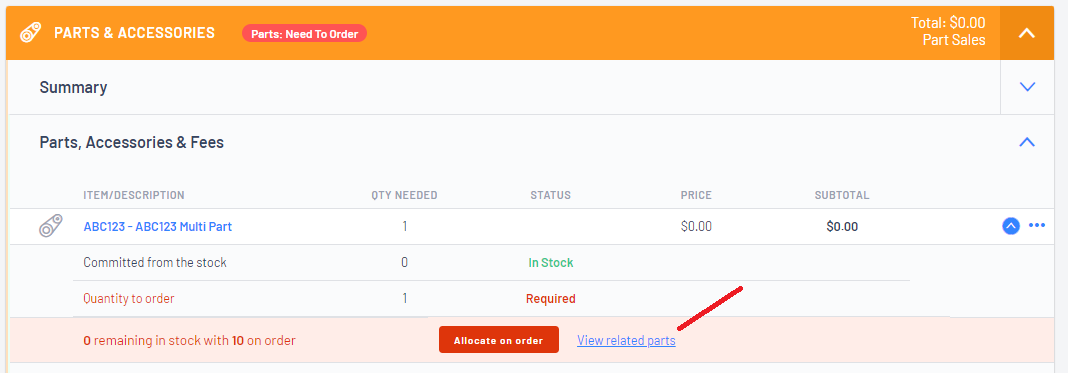1068x373 pixels.
Task: Collapse the Parts & Accessories orange section
Action: 1026,33
